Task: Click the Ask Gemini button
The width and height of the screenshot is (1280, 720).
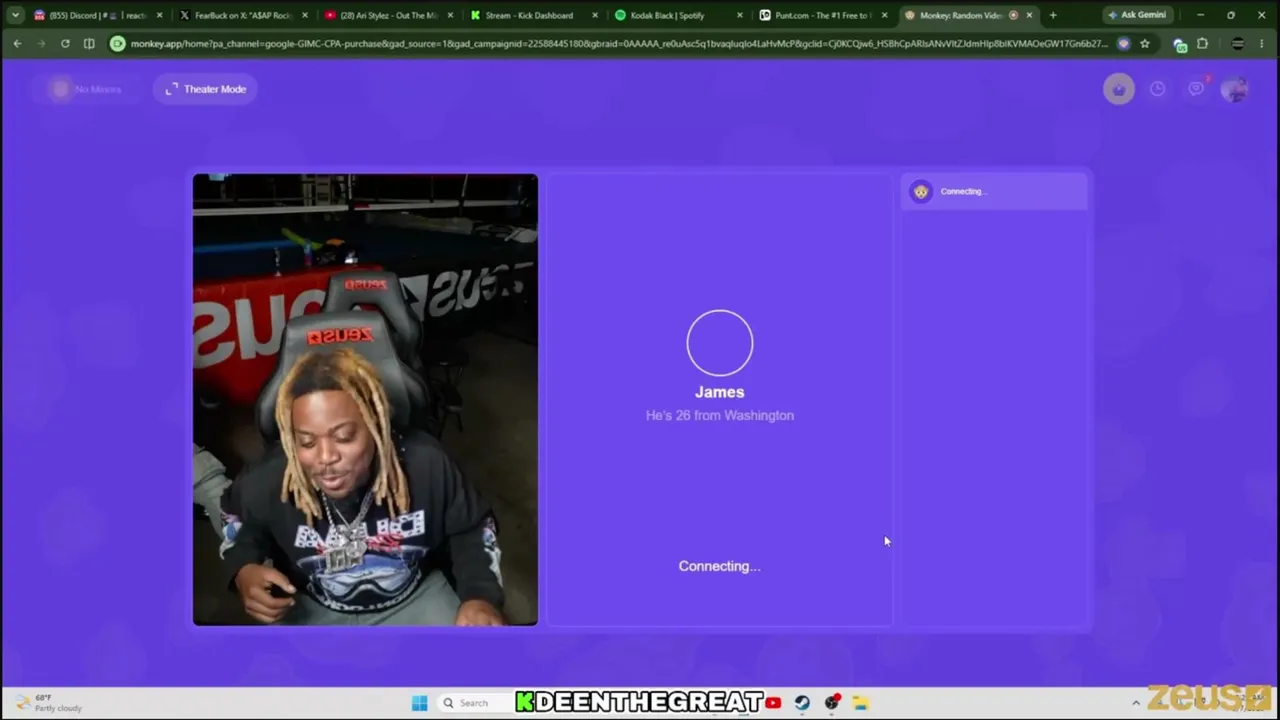Action: pos(1137,15)
